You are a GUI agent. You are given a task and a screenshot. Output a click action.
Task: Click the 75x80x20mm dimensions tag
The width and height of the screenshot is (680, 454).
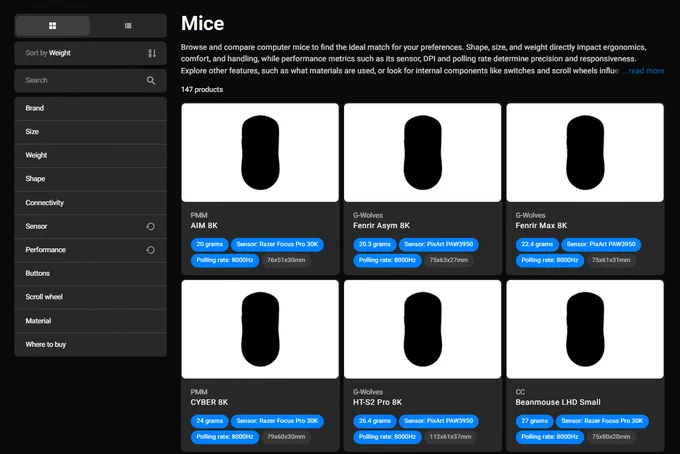pyautogui.click(x=611, y=437)
